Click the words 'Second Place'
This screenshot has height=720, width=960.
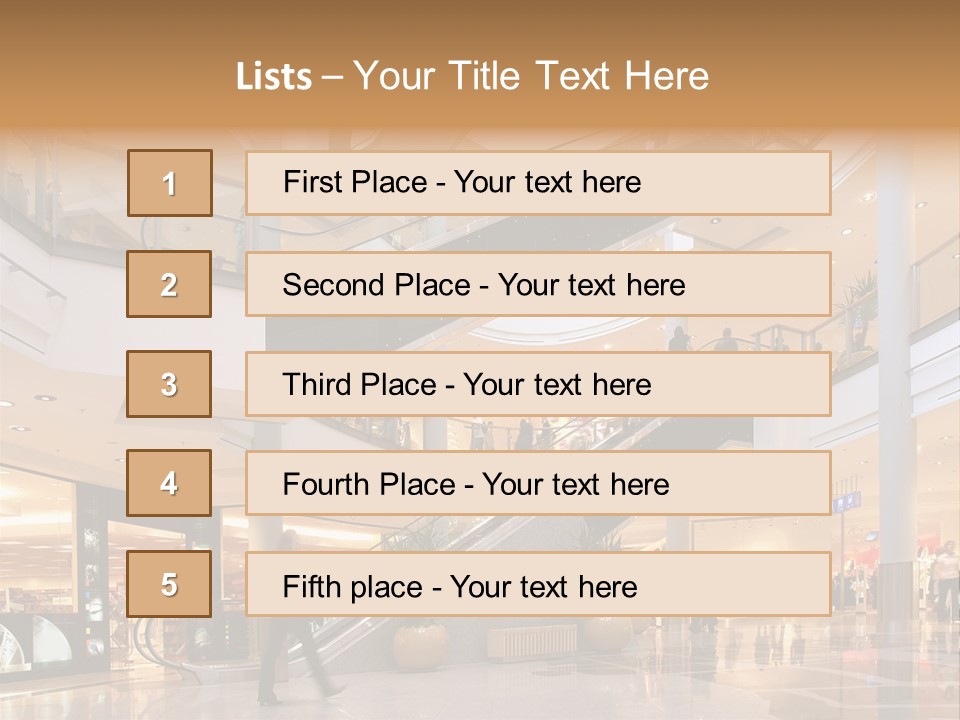click(377, 285)
